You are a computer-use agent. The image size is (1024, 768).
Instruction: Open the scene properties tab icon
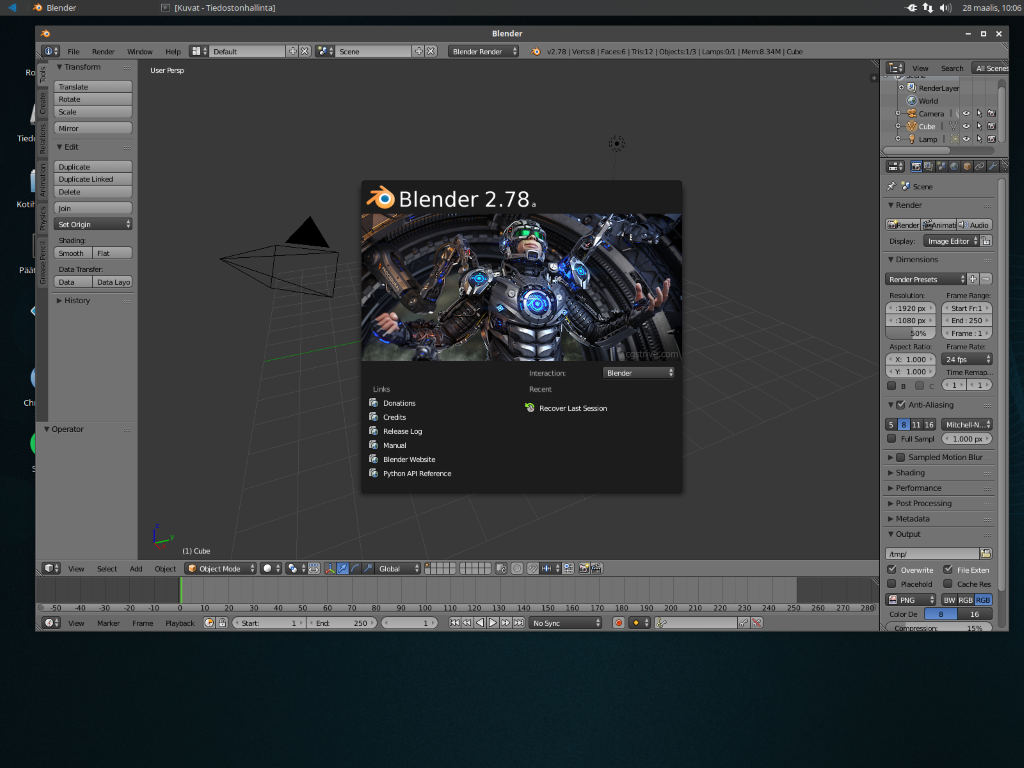coord(941,167)
